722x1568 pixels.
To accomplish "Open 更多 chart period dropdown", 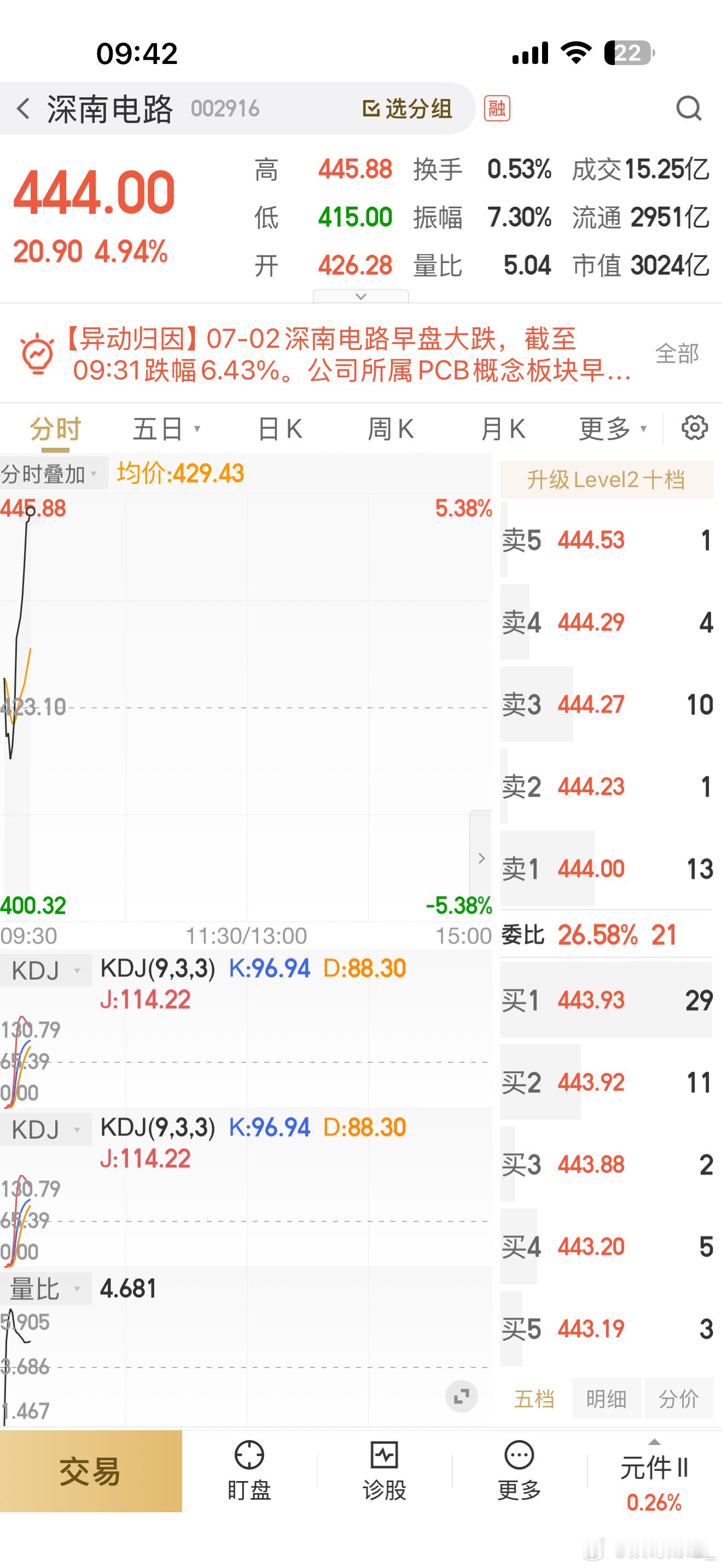I will tap(613, 429).
